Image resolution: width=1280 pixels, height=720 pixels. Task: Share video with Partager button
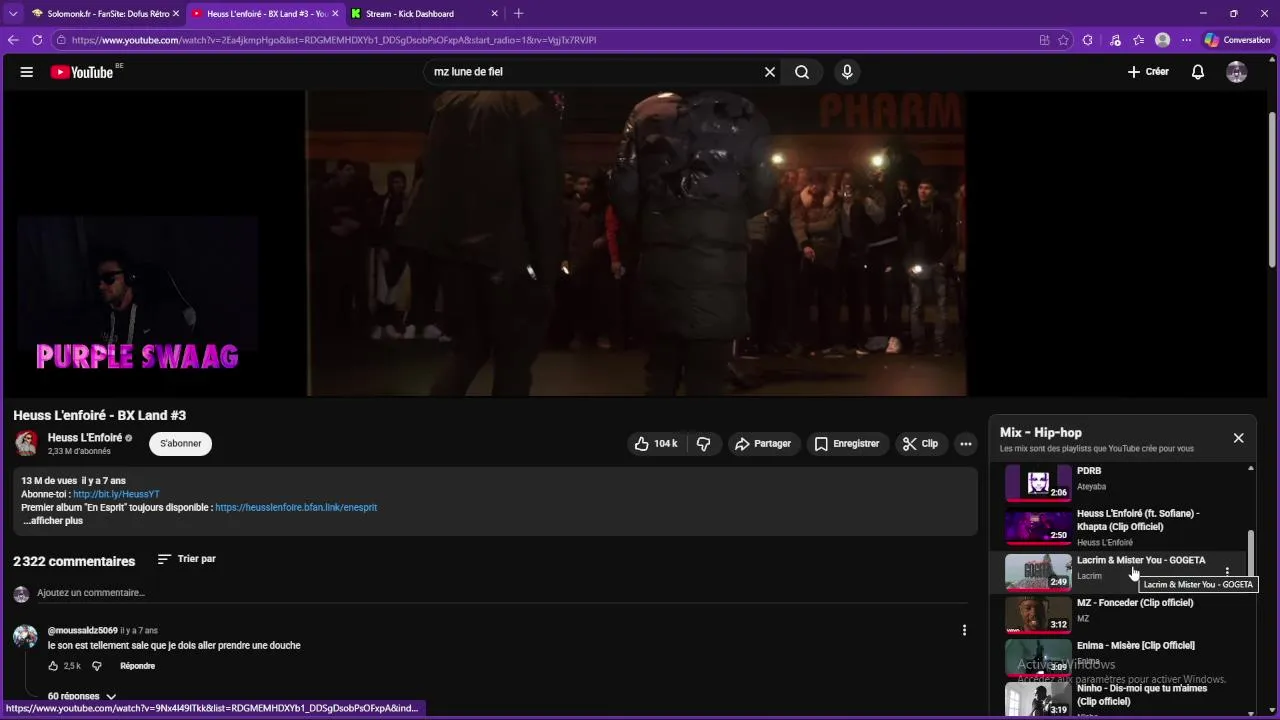click(763, 444)
